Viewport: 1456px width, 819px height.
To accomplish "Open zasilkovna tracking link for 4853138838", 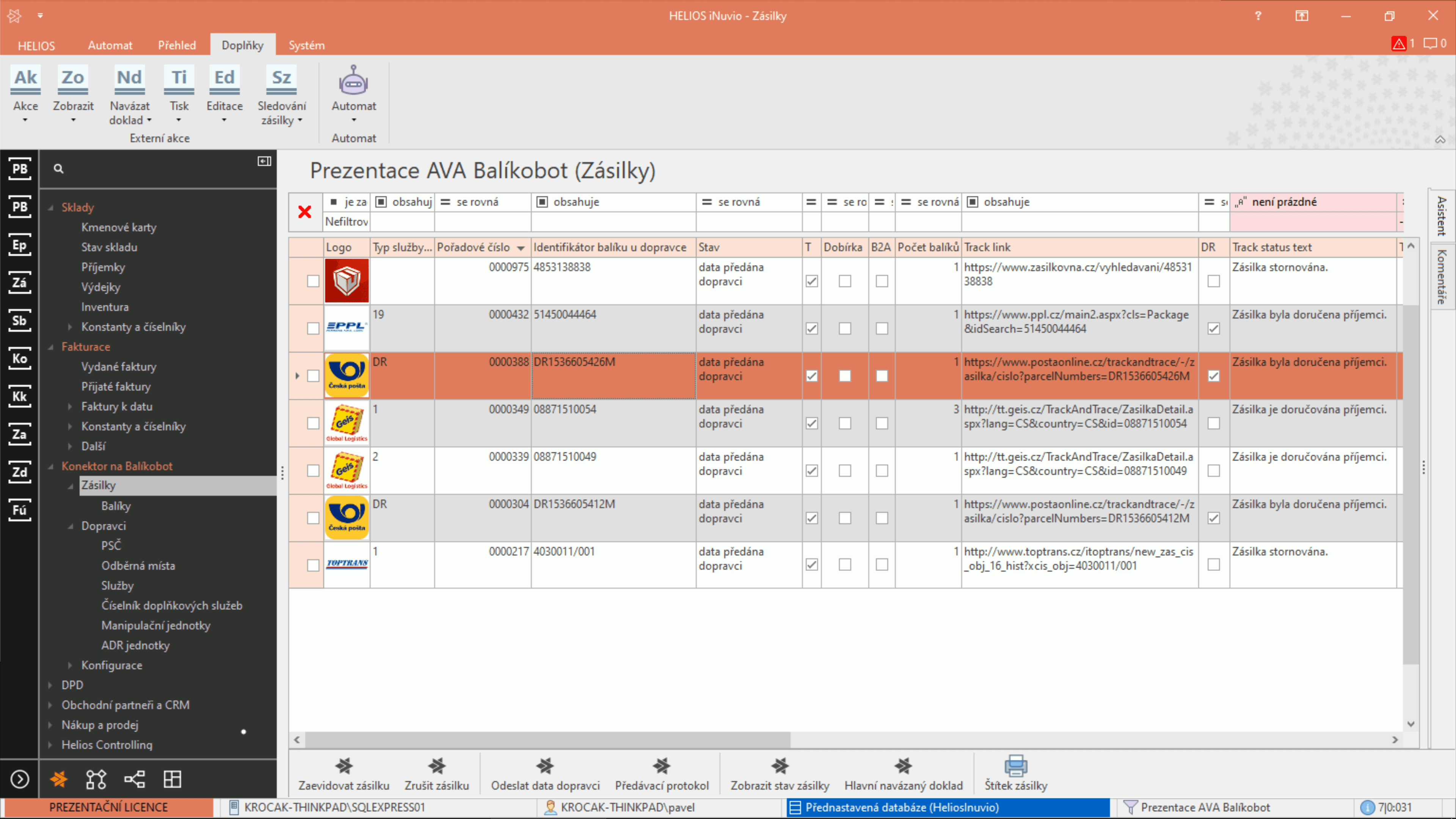I will click(x=1078, y=274).
